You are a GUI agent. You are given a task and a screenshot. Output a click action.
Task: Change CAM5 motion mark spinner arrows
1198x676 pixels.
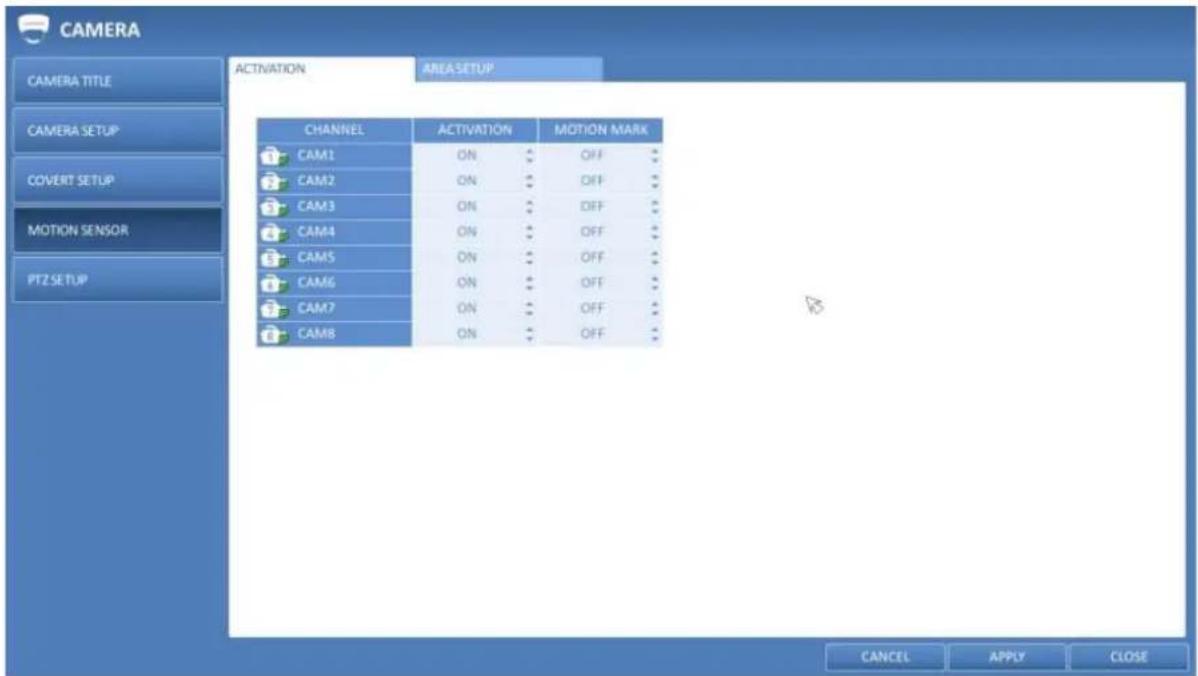[x=655, y=257]
